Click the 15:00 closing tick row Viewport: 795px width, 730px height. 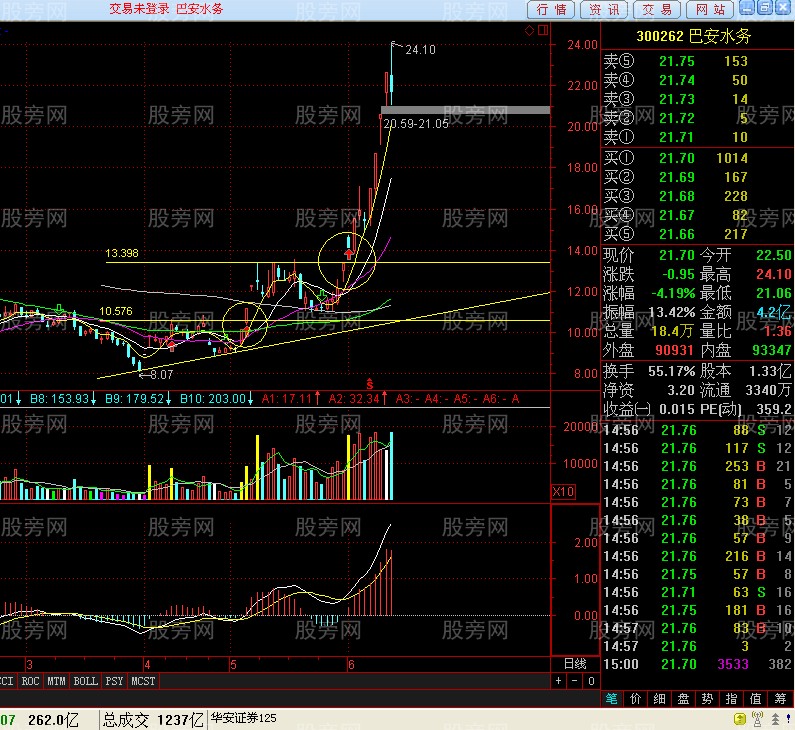[x=697, y=664]
